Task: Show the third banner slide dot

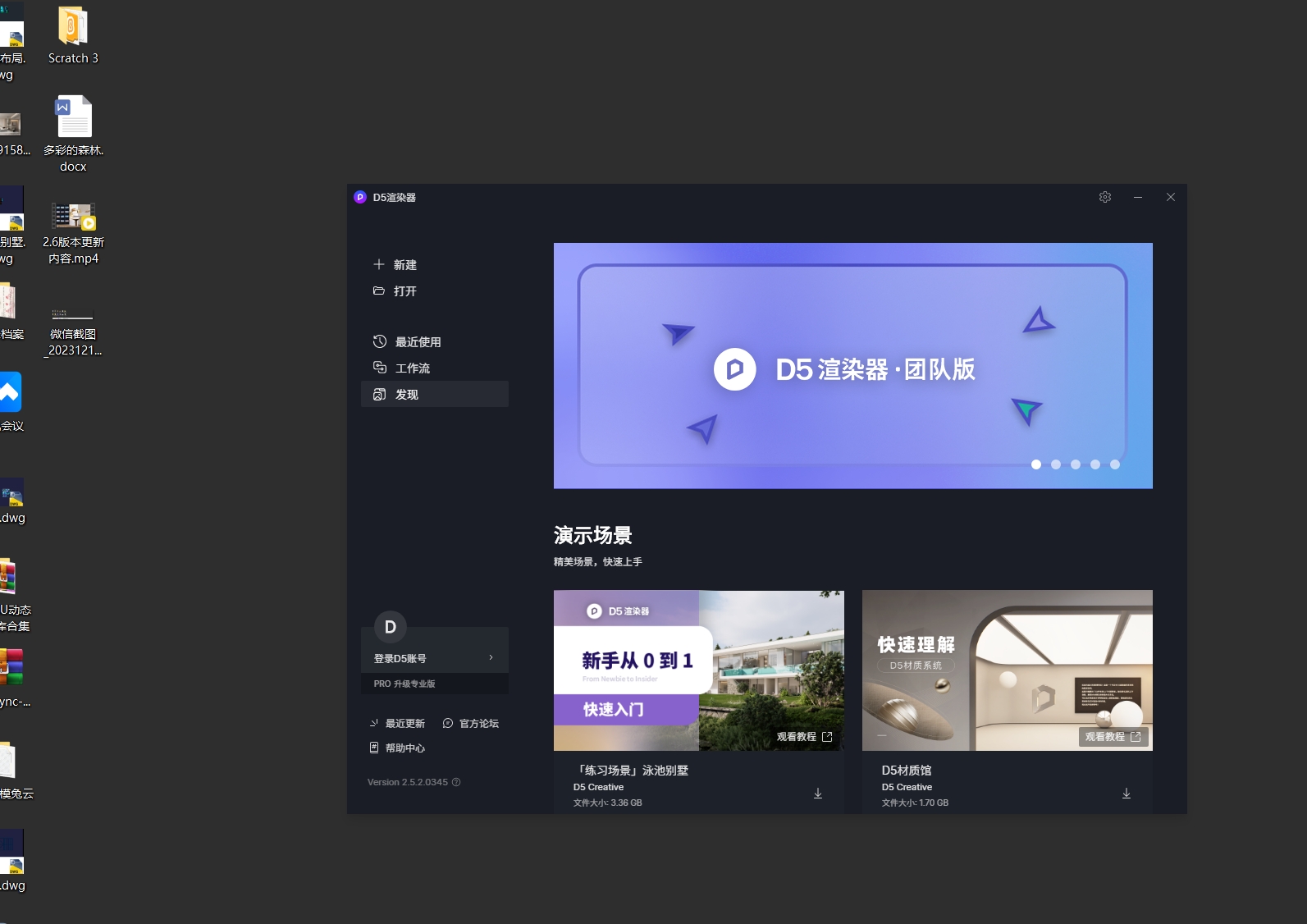Action: pos(1076,464)
